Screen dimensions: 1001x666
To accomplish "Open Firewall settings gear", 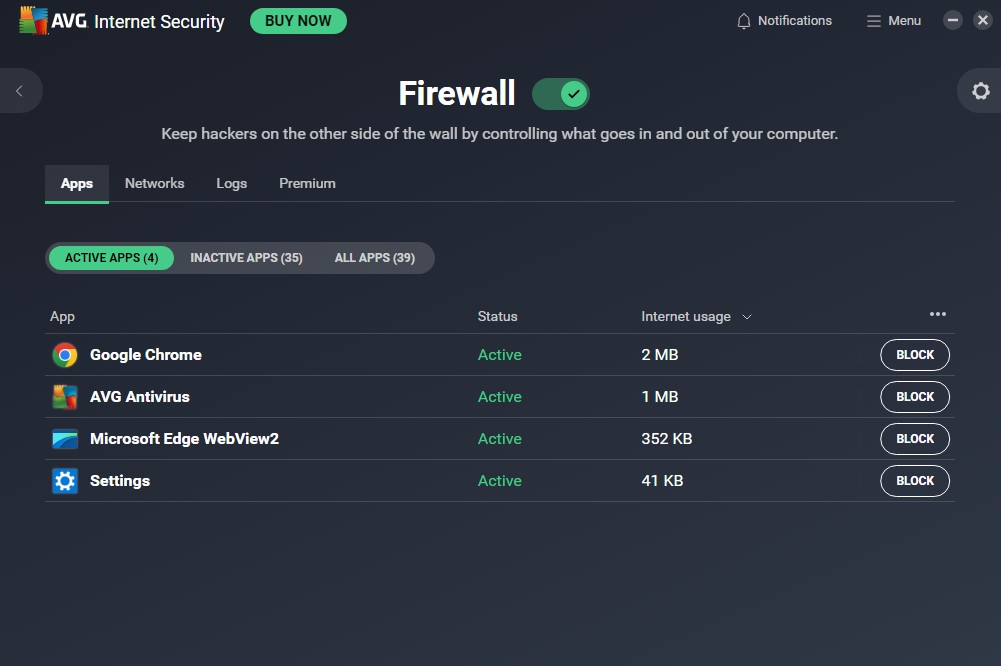I will coord(981,91).
